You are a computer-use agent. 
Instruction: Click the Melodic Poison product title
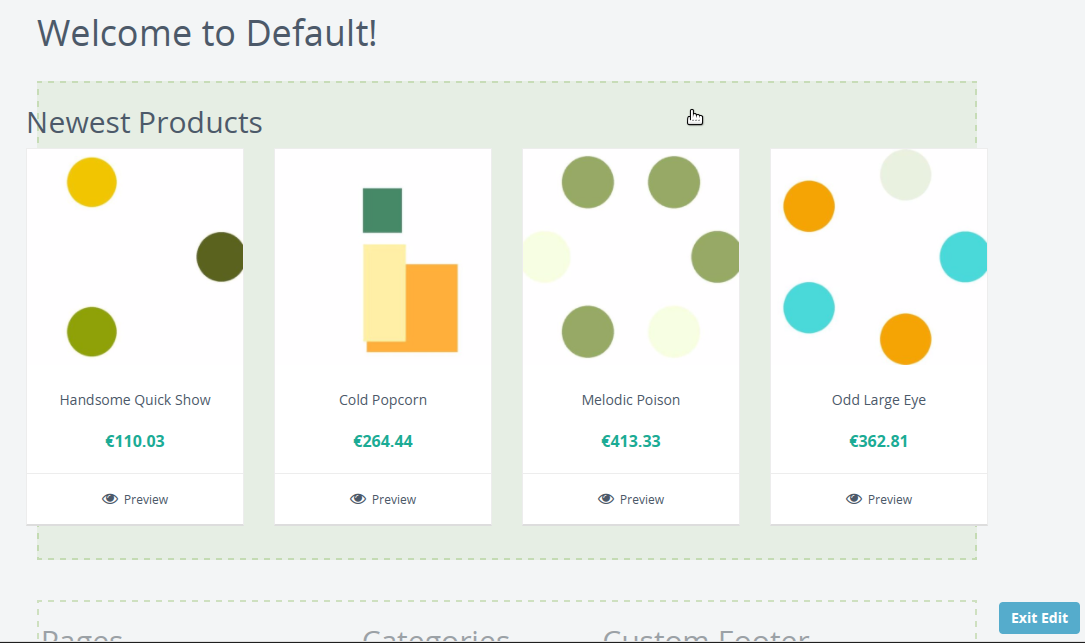631,400
